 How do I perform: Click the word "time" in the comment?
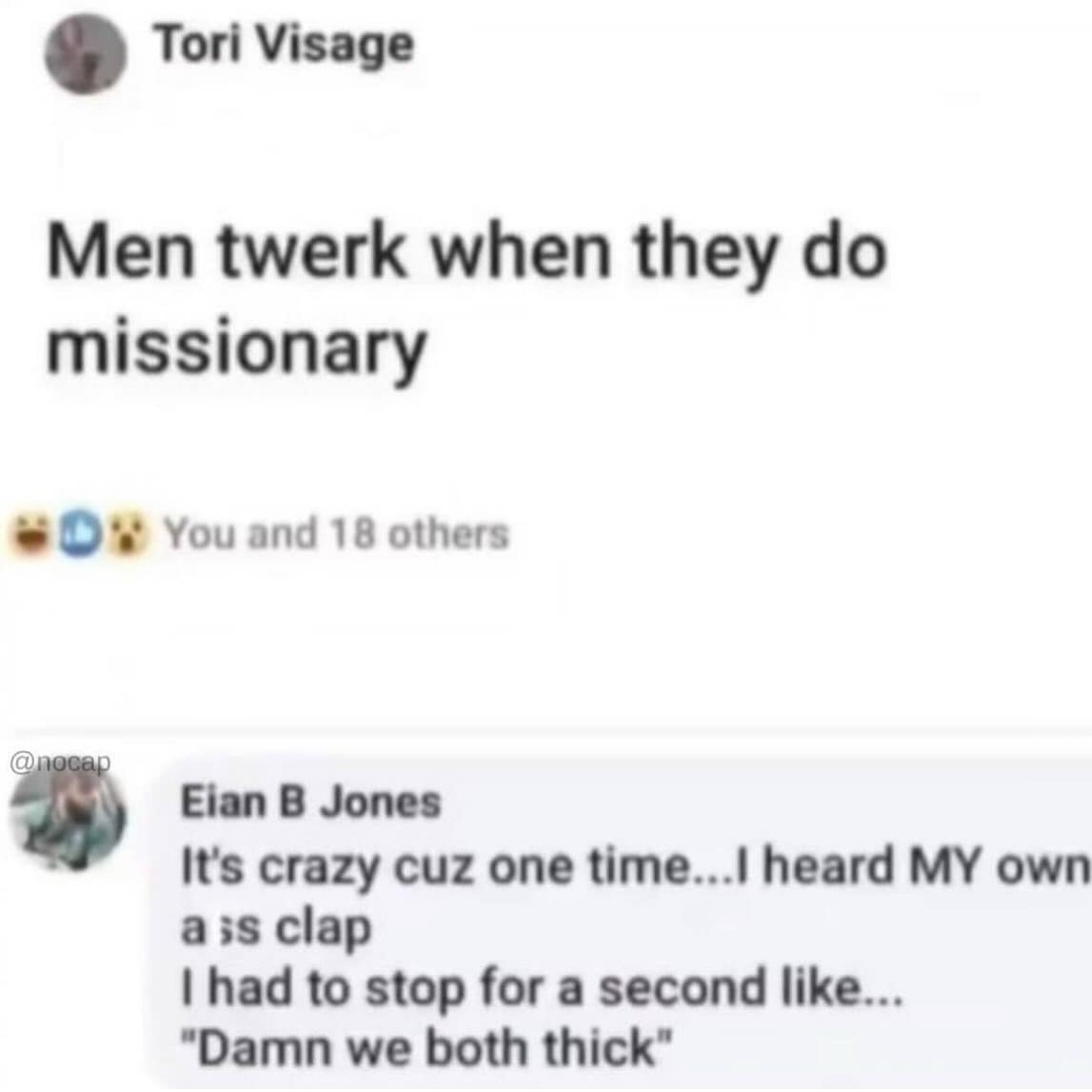pos(645,867)
